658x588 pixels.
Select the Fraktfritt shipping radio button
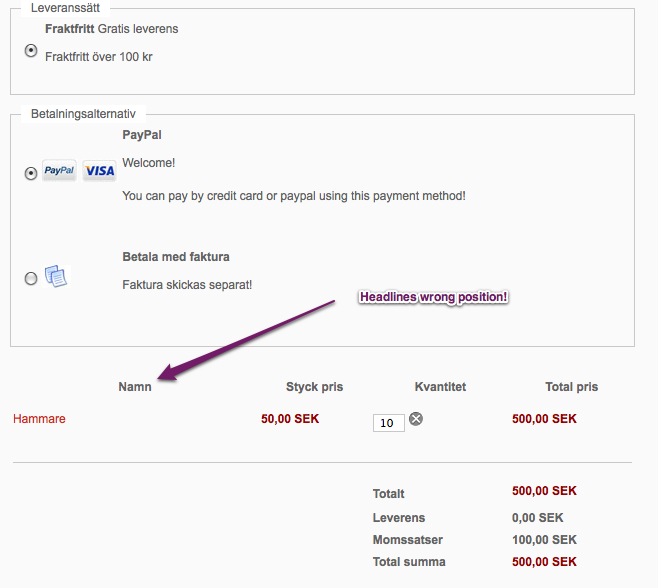point(31,51)
